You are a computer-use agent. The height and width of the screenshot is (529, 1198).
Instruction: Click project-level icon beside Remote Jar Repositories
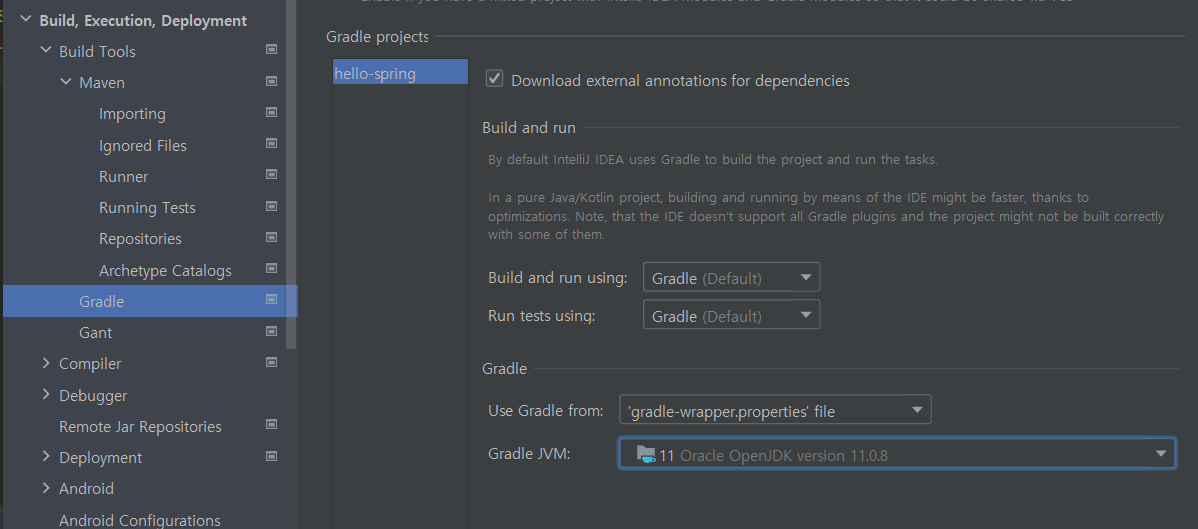tap(271, 425)
